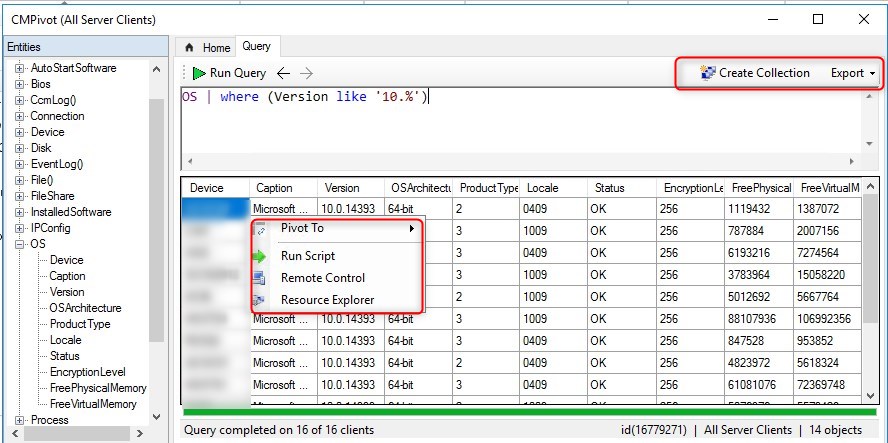888x443 pixels.
Task: Click the Create Collection icon
Action: coord(708,73)
